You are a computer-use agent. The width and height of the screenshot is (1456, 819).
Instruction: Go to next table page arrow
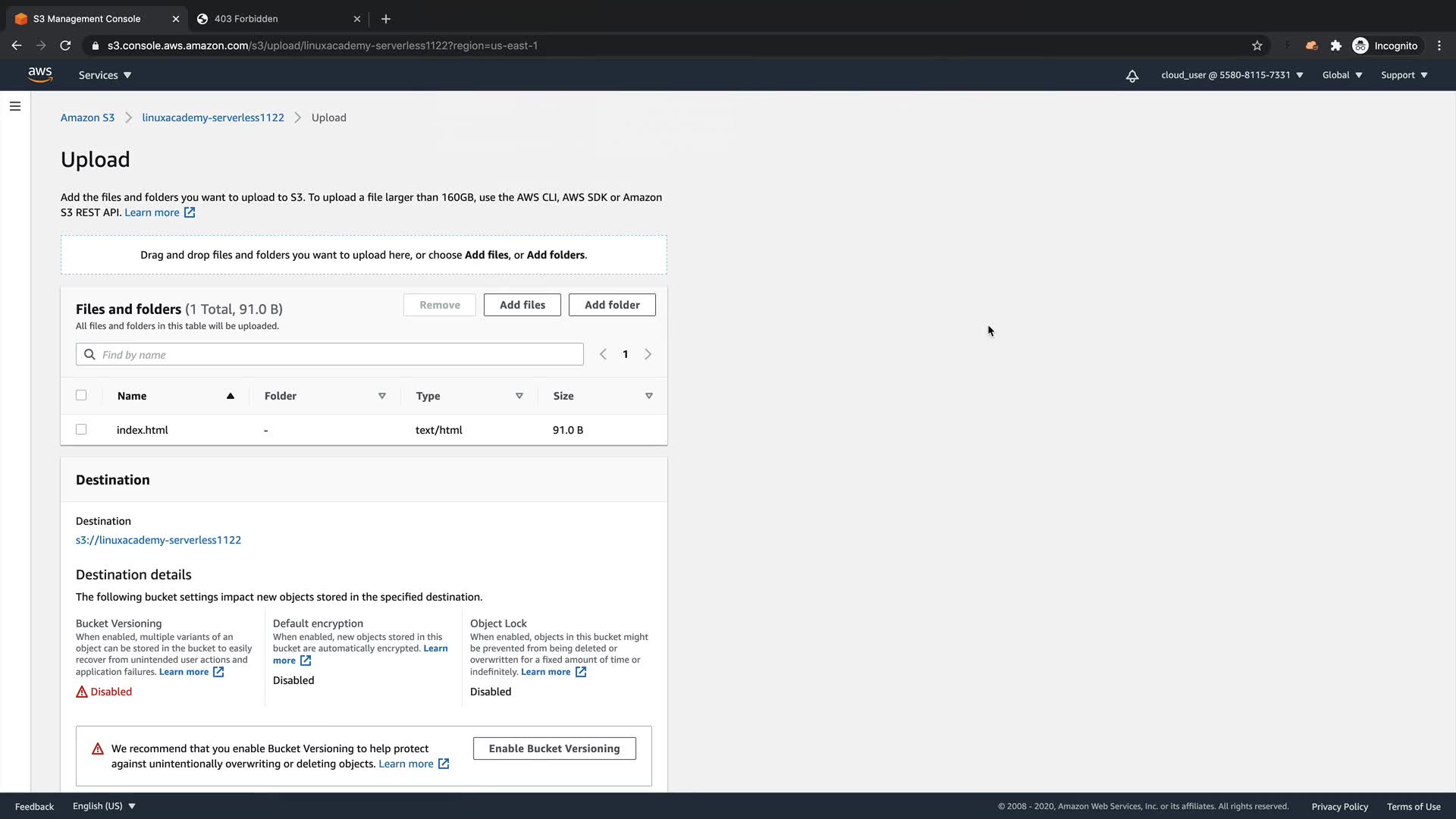pyautogui.click(x=648, y=354)
